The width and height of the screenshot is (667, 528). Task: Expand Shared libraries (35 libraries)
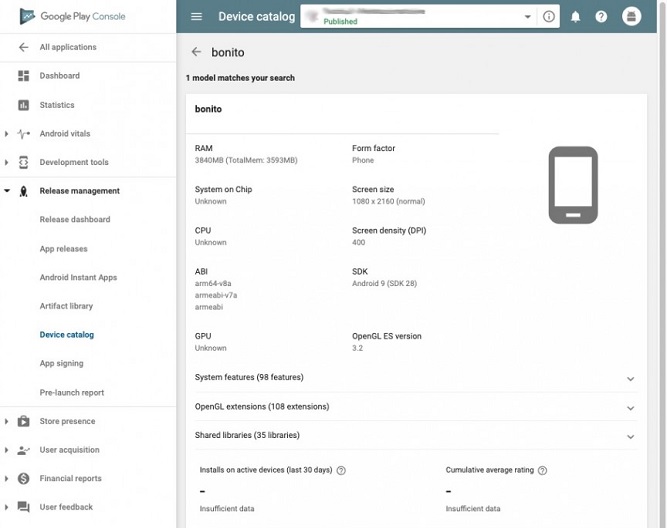630,436
